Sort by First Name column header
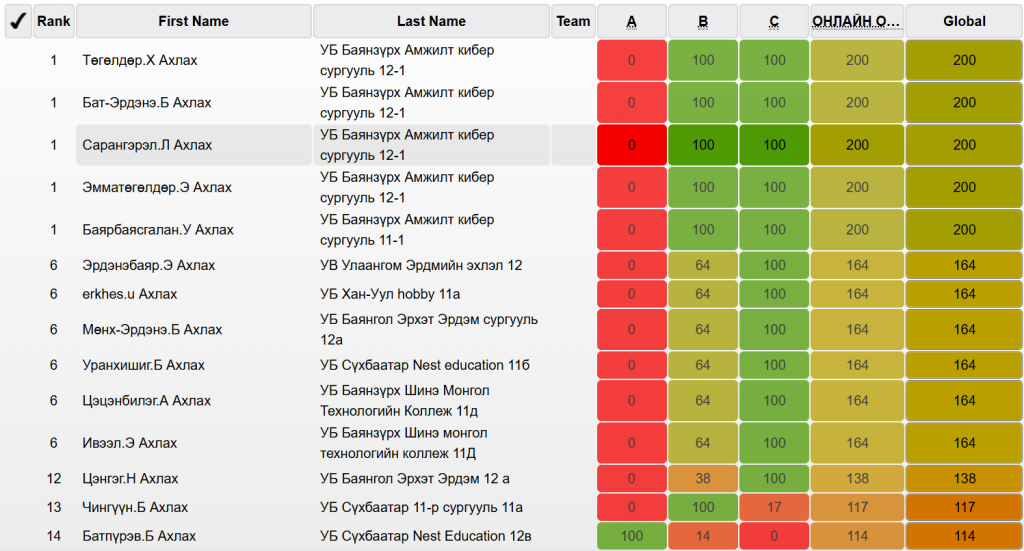This screenshot has height=551, width=1024. [x=194, y=21]
